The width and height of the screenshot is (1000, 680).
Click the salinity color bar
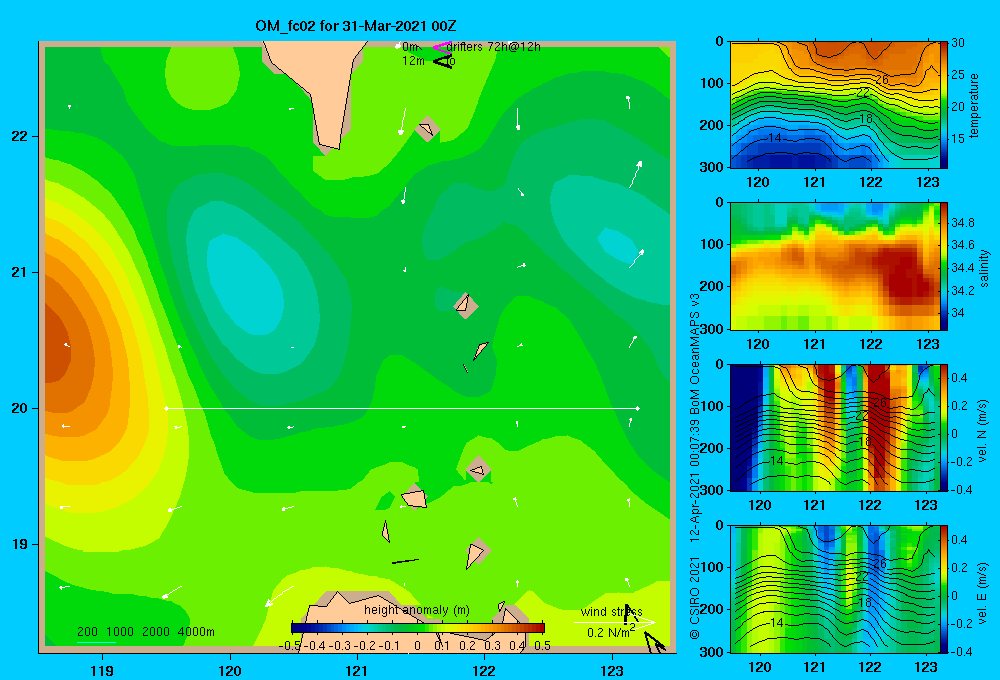click(x=944, y=266)
